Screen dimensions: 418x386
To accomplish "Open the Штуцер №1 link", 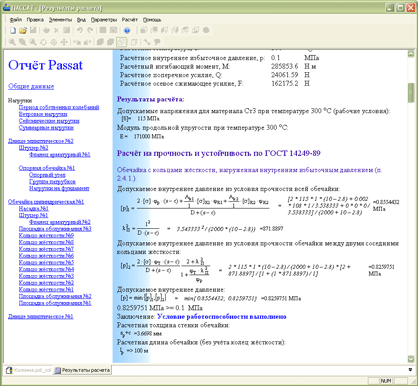I will (33, 215).
